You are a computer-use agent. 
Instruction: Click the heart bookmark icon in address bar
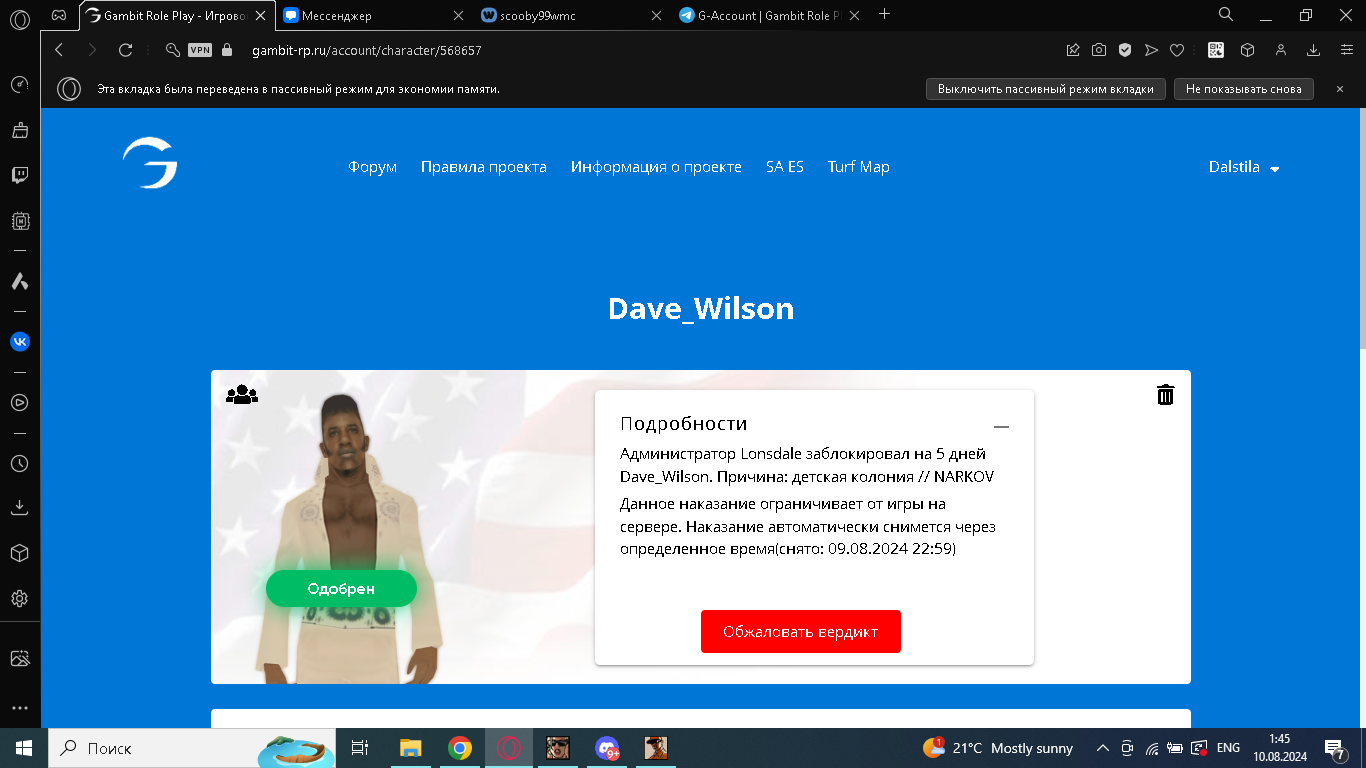click(x=1177, y=50)
